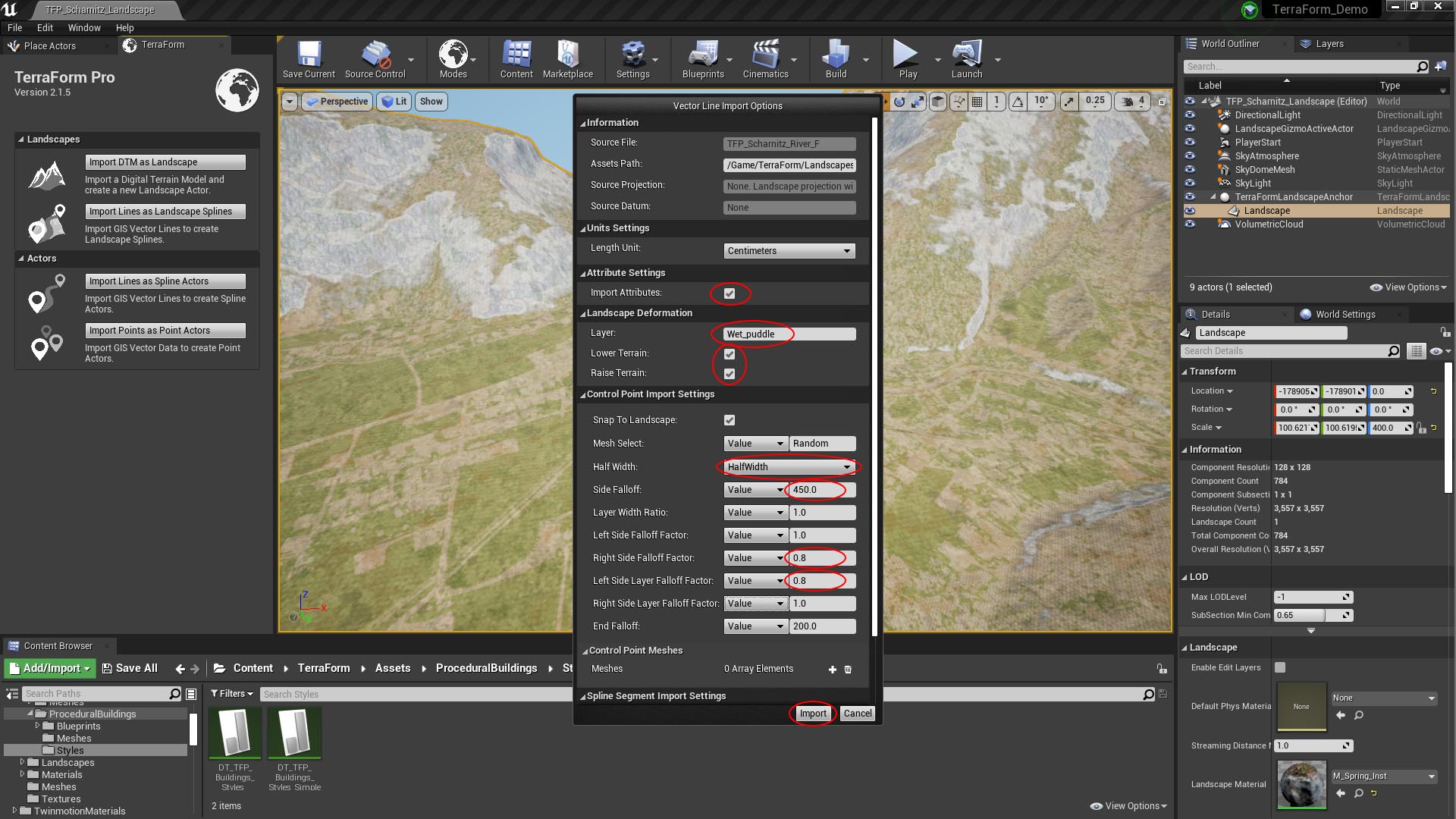Open Content Browser Filters dropdown
Viewport: 1456px width, 819px height.
pyautogui.click(x=231, y=694)
